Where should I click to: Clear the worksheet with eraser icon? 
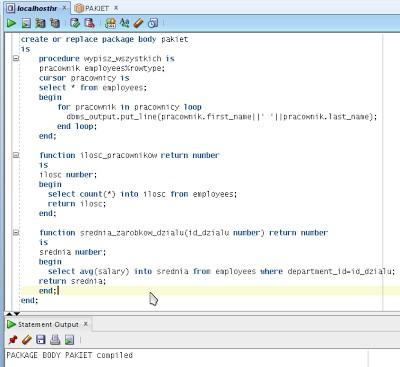(138, 23)
